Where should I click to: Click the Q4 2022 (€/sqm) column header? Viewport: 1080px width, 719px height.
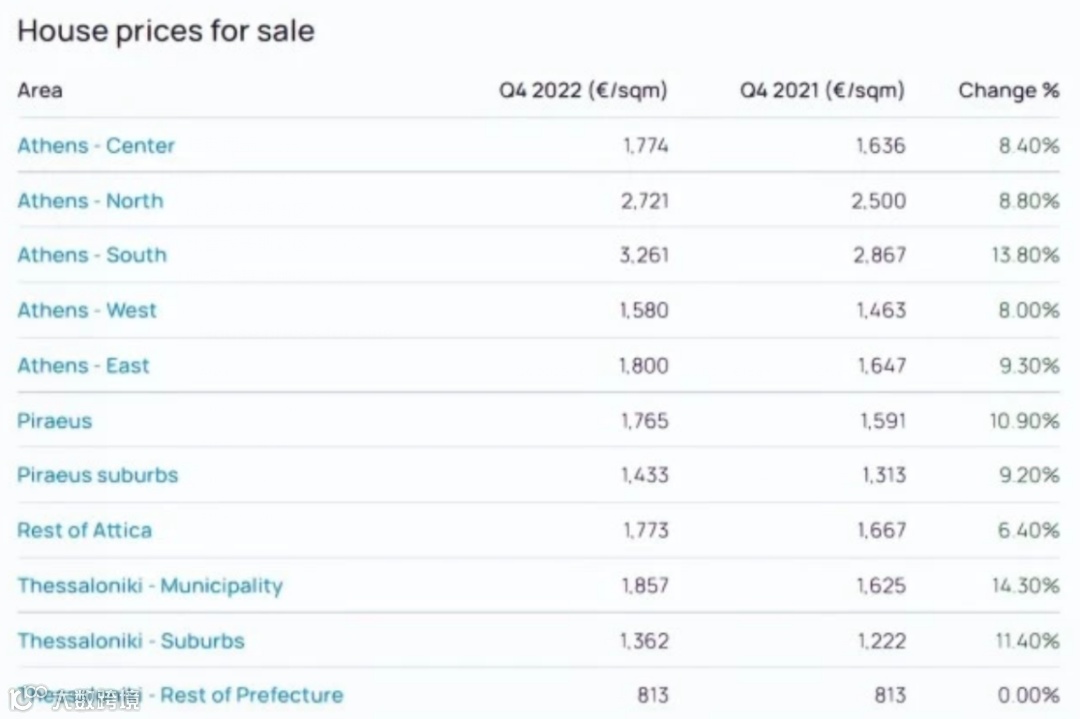(x=583, y=91)
